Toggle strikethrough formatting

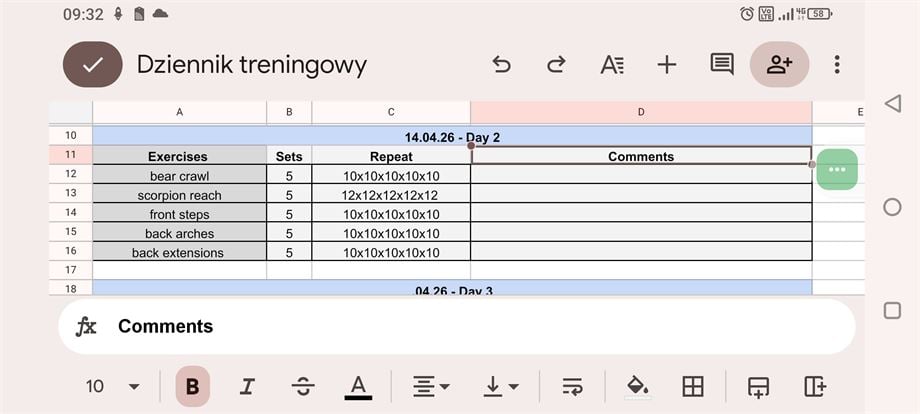(x=302, y=387)
